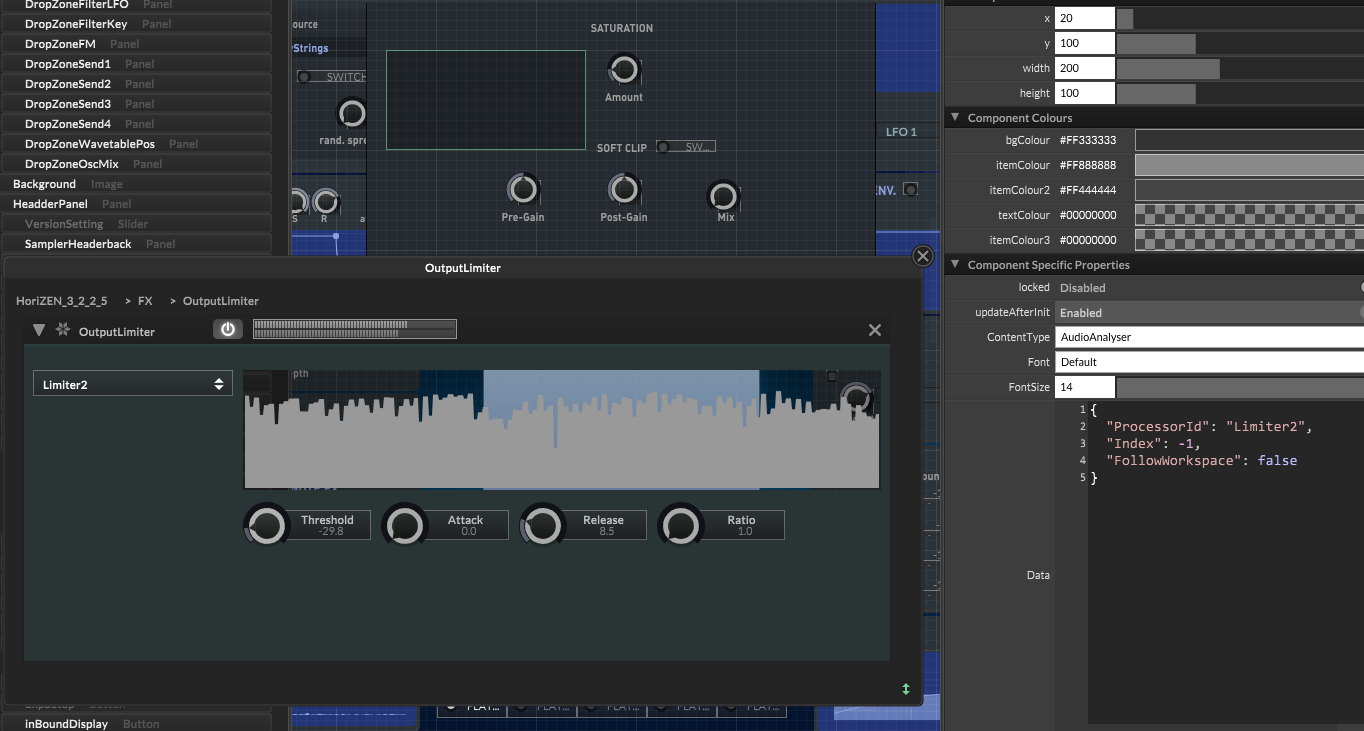Click the x position input field
The width and height of the screenshot is (1364, 731).
[1085, 18]
